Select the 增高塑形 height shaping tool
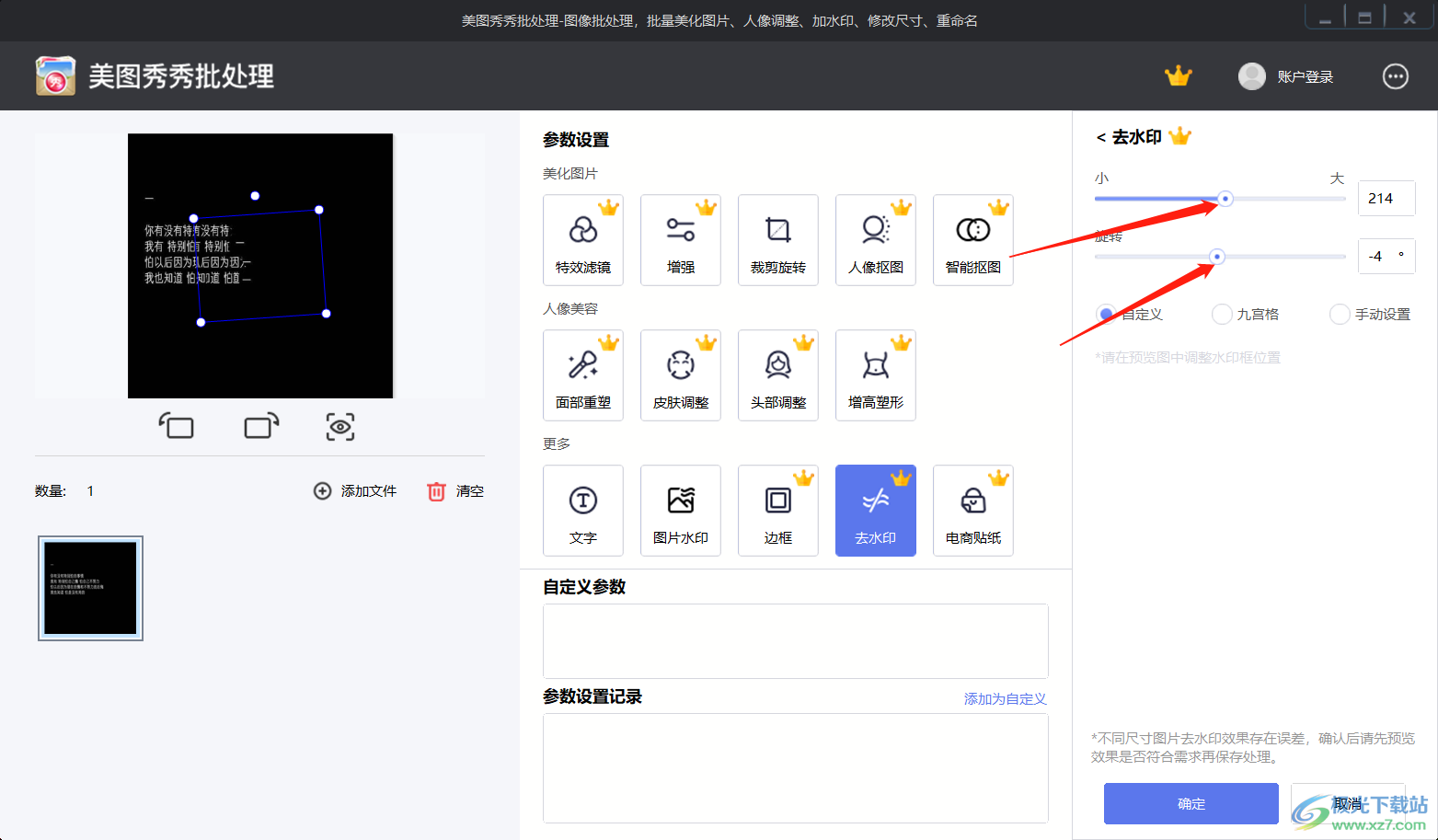This screenshot has height=840, width=1438. point(876,375)
